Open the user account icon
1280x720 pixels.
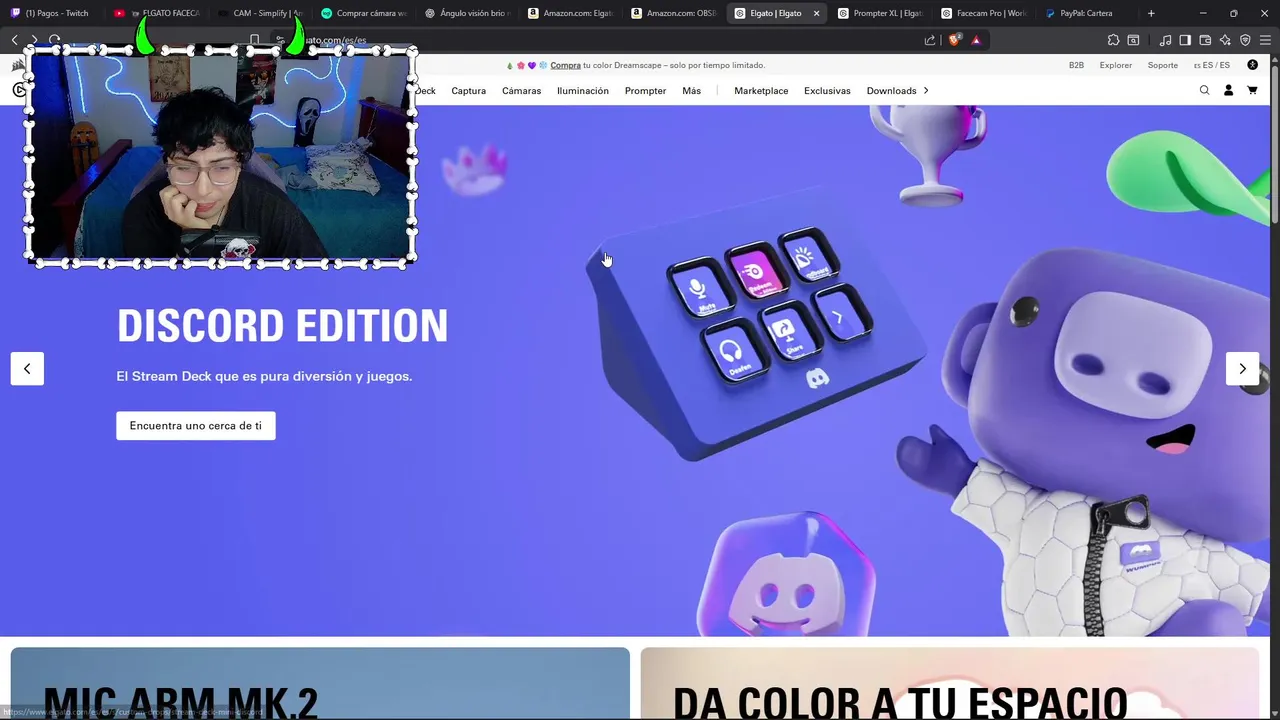(1228, 90)
